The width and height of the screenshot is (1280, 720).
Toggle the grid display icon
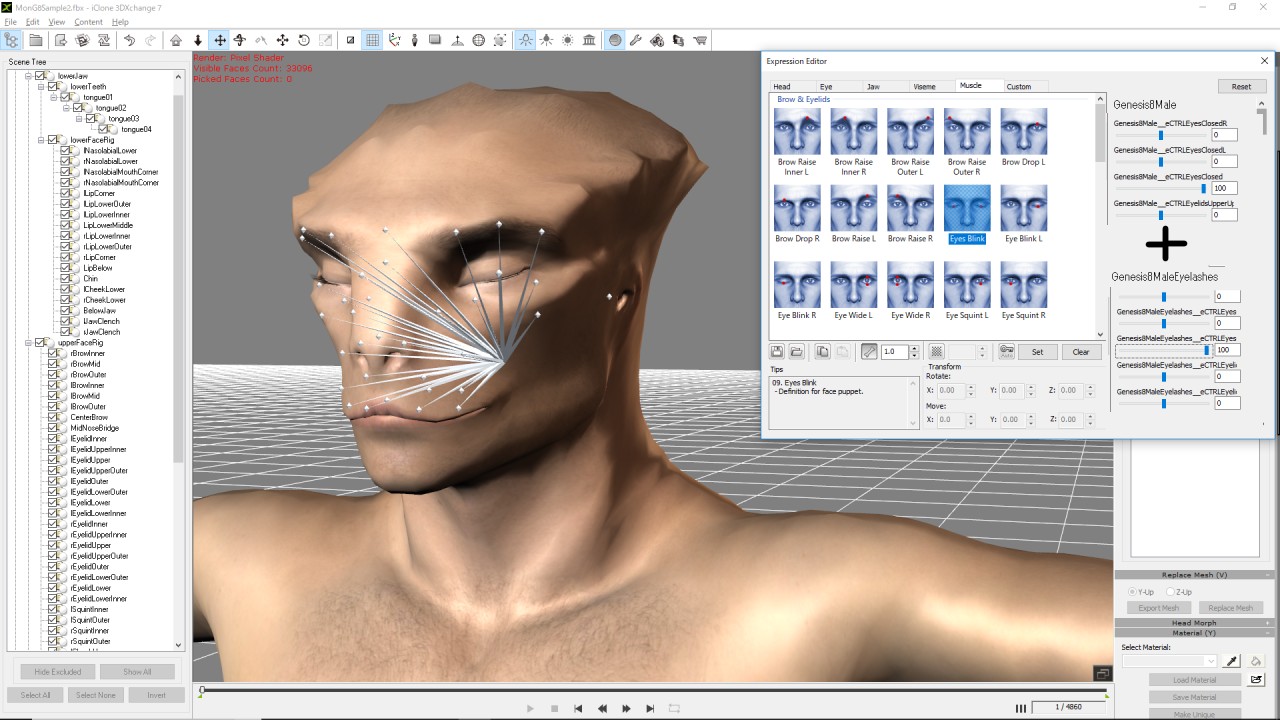point(372,40)
